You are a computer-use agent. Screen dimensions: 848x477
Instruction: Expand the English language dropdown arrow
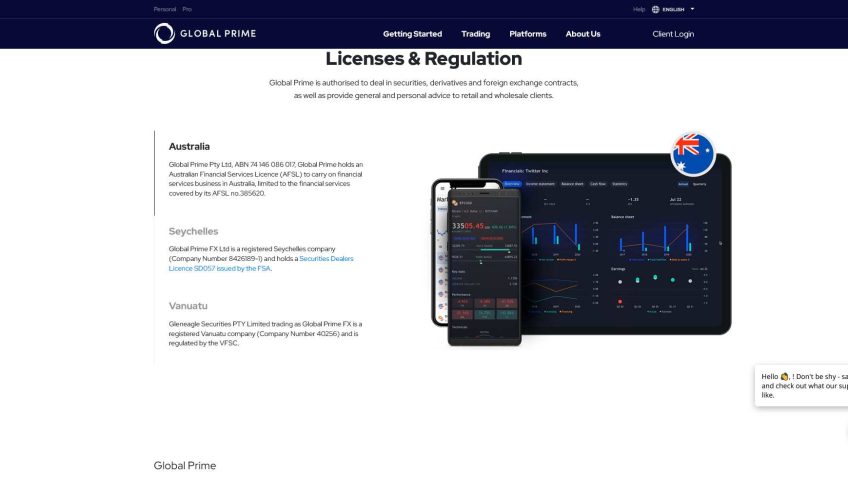click(x=692, y=9)
